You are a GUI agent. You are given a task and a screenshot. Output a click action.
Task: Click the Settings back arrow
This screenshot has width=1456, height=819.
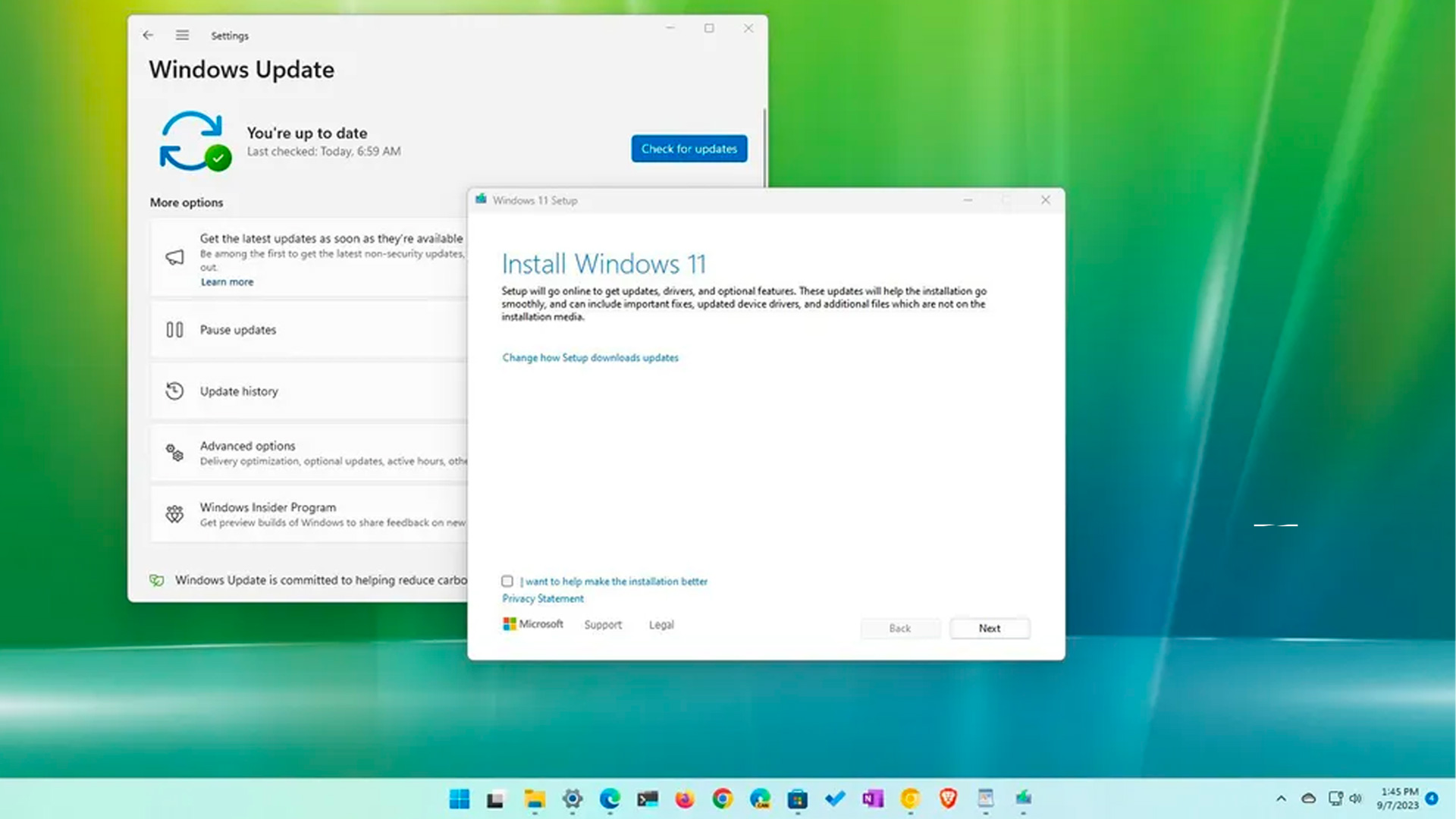point(148,35)
